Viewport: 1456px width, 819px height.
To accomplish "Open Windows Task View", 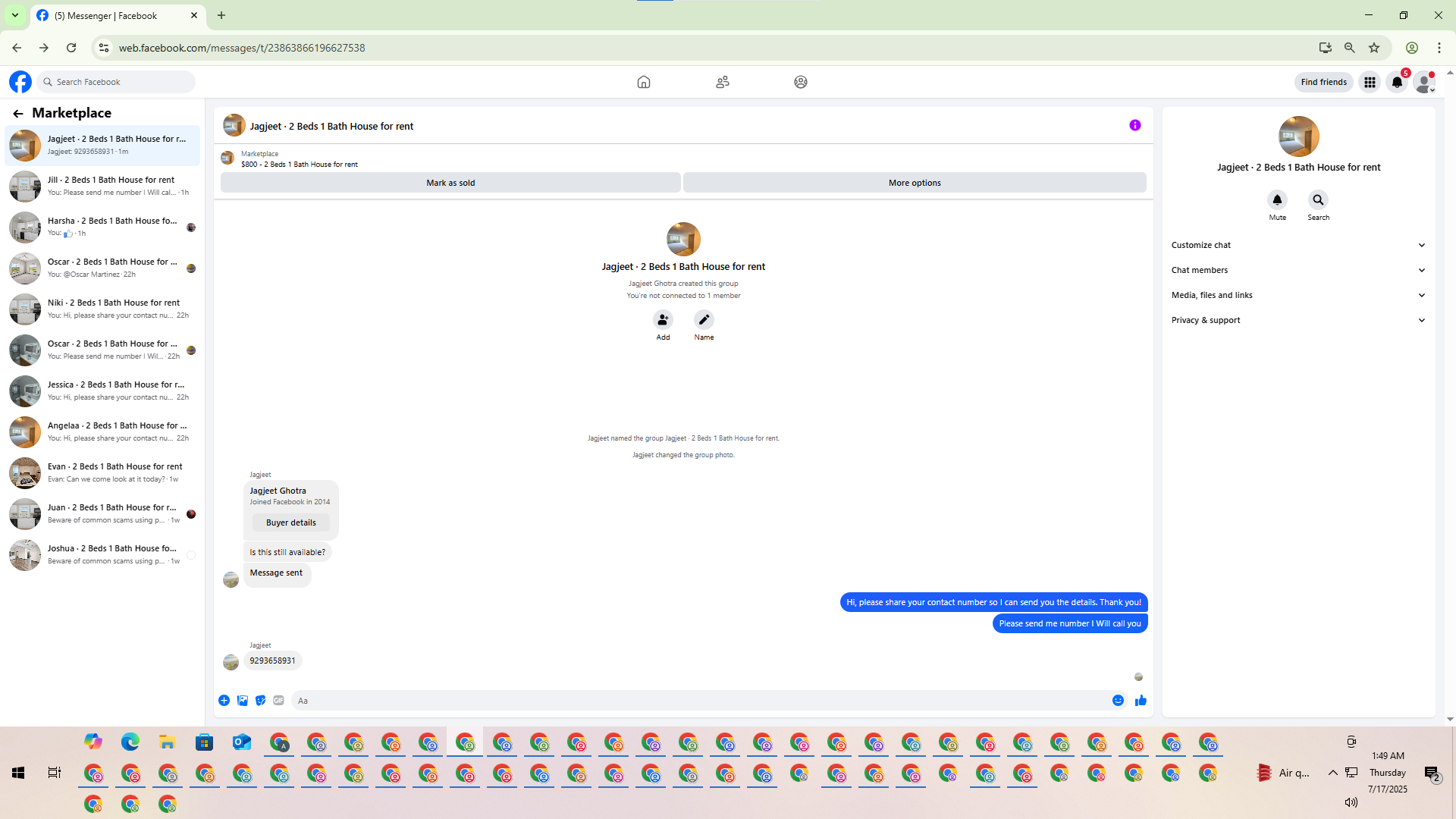I will point(55,773).
